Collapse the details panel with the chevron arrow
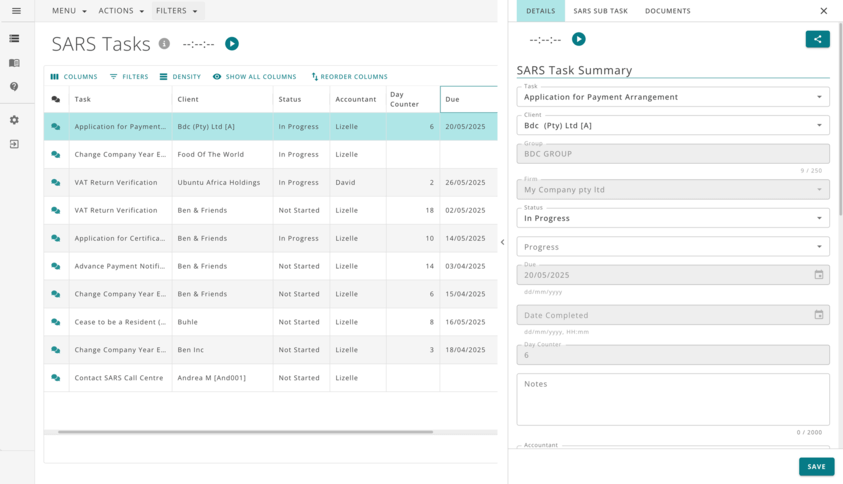This screenshot has width=843, height=484. tap(502, 242)
